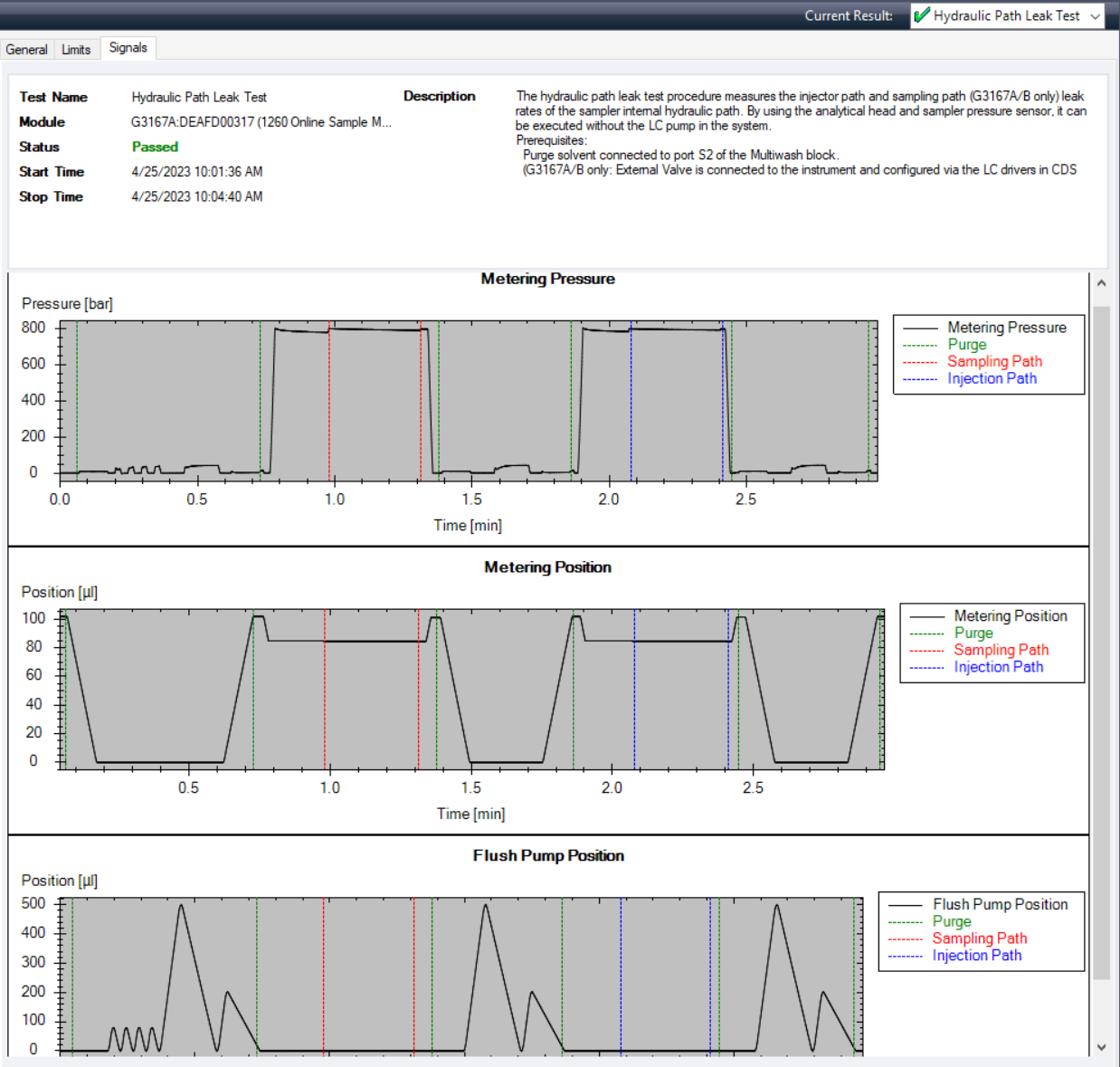Click the green Passed status text
This screenshot has width=1120, height=1067.
coord(155,147)
